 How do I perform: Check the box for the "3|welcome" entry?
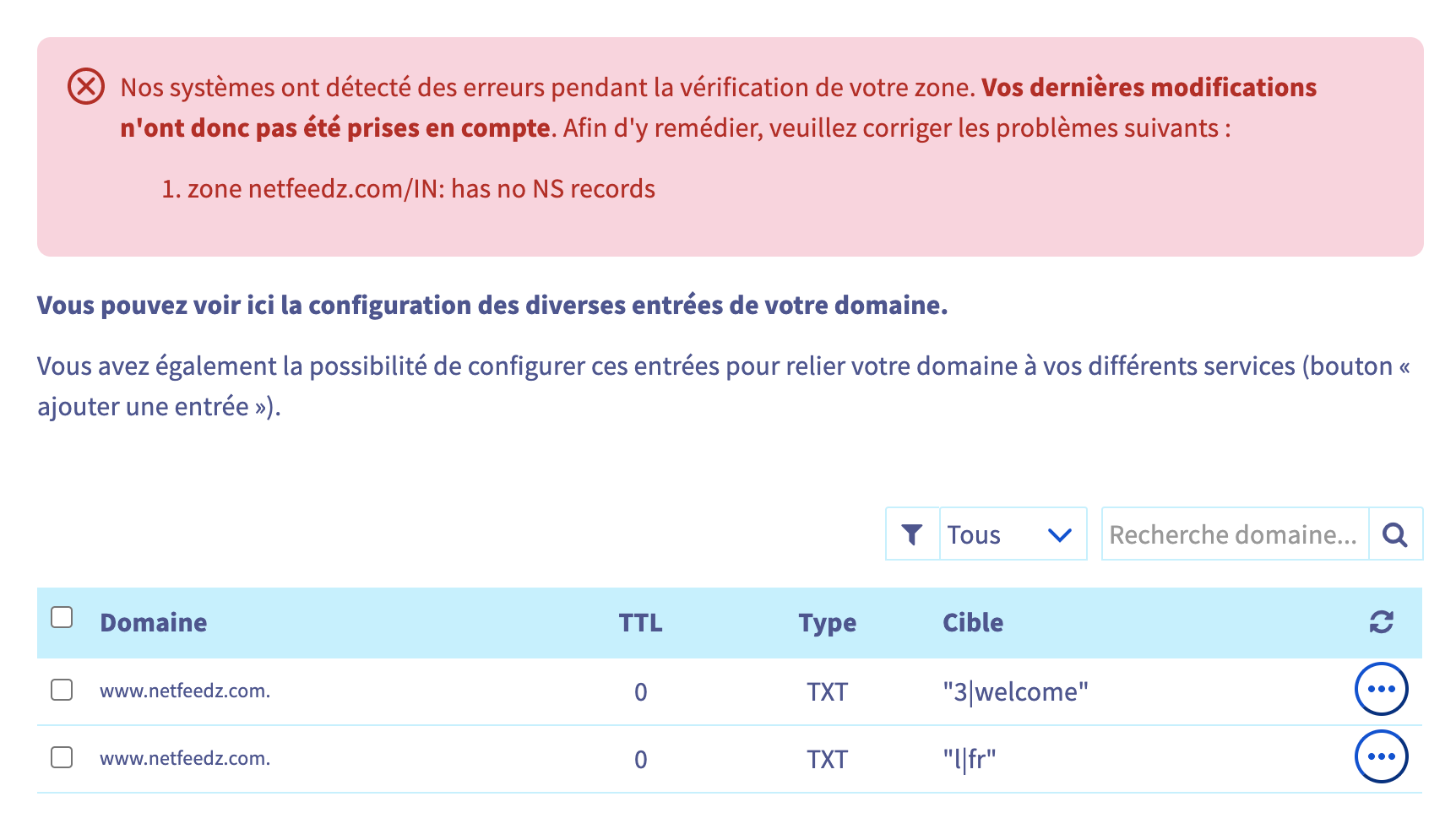[62, 691]
